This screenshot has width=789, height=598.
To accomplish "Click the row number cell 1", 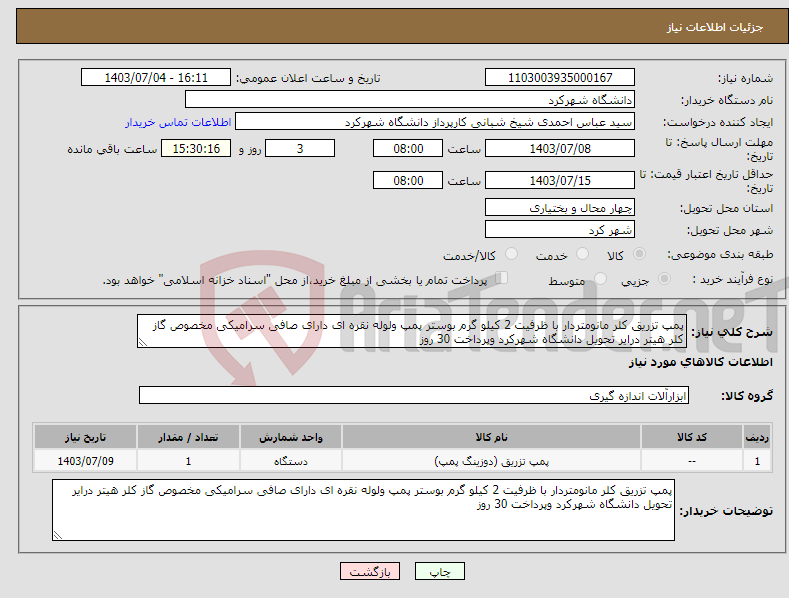I will click(x=757, y=461).
